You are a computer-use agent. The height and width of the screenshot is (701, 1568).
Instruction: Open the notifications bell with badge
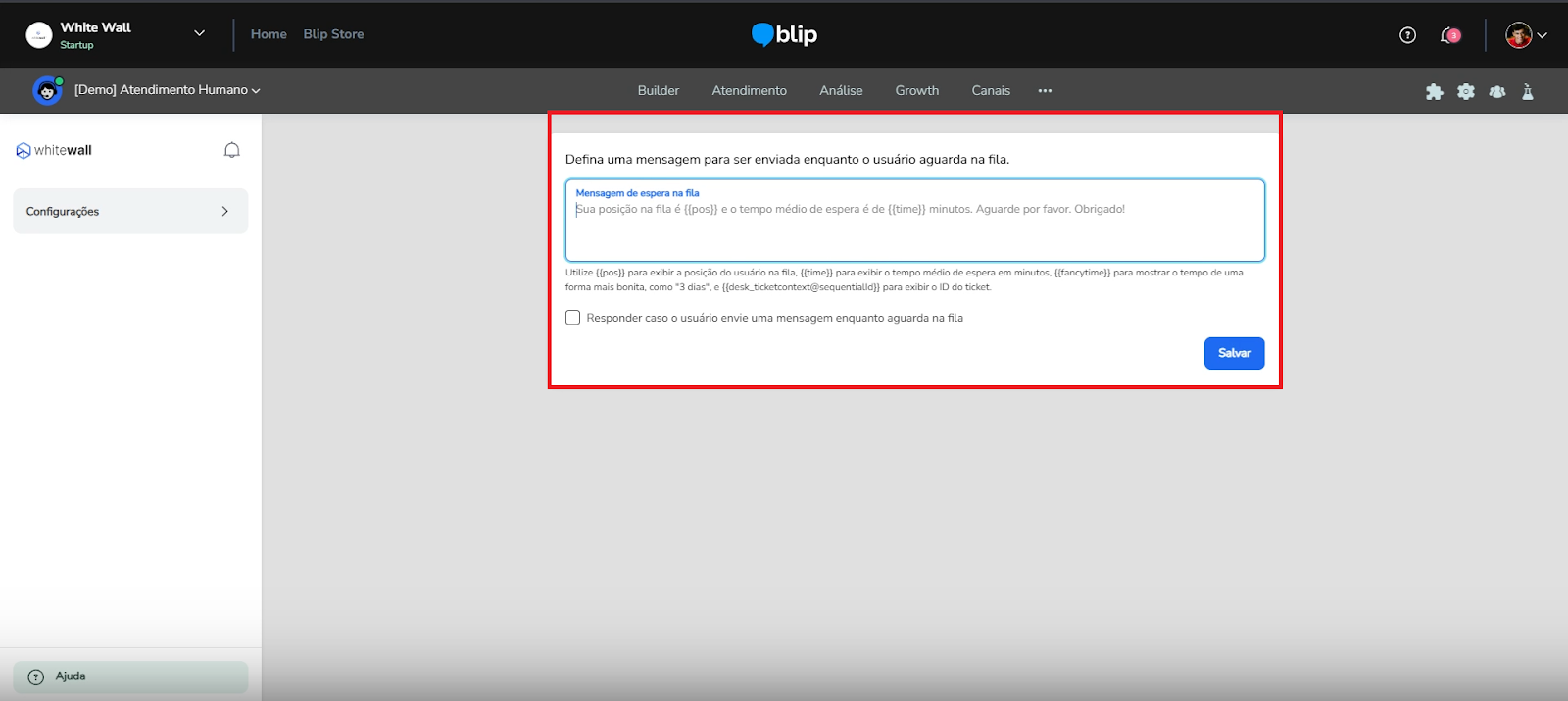coord(1449,35)
